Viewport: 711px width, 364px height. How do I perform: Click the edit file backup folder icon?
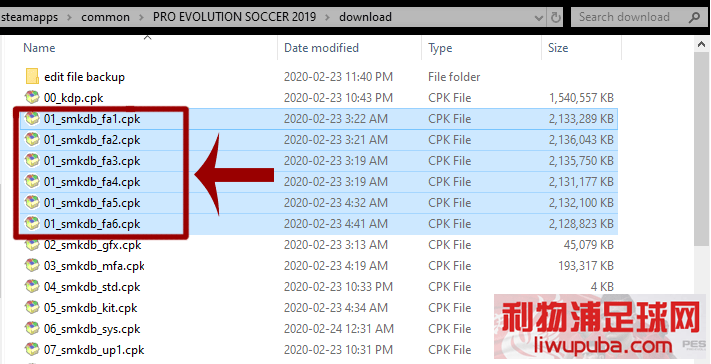click(x=32, y=77)
